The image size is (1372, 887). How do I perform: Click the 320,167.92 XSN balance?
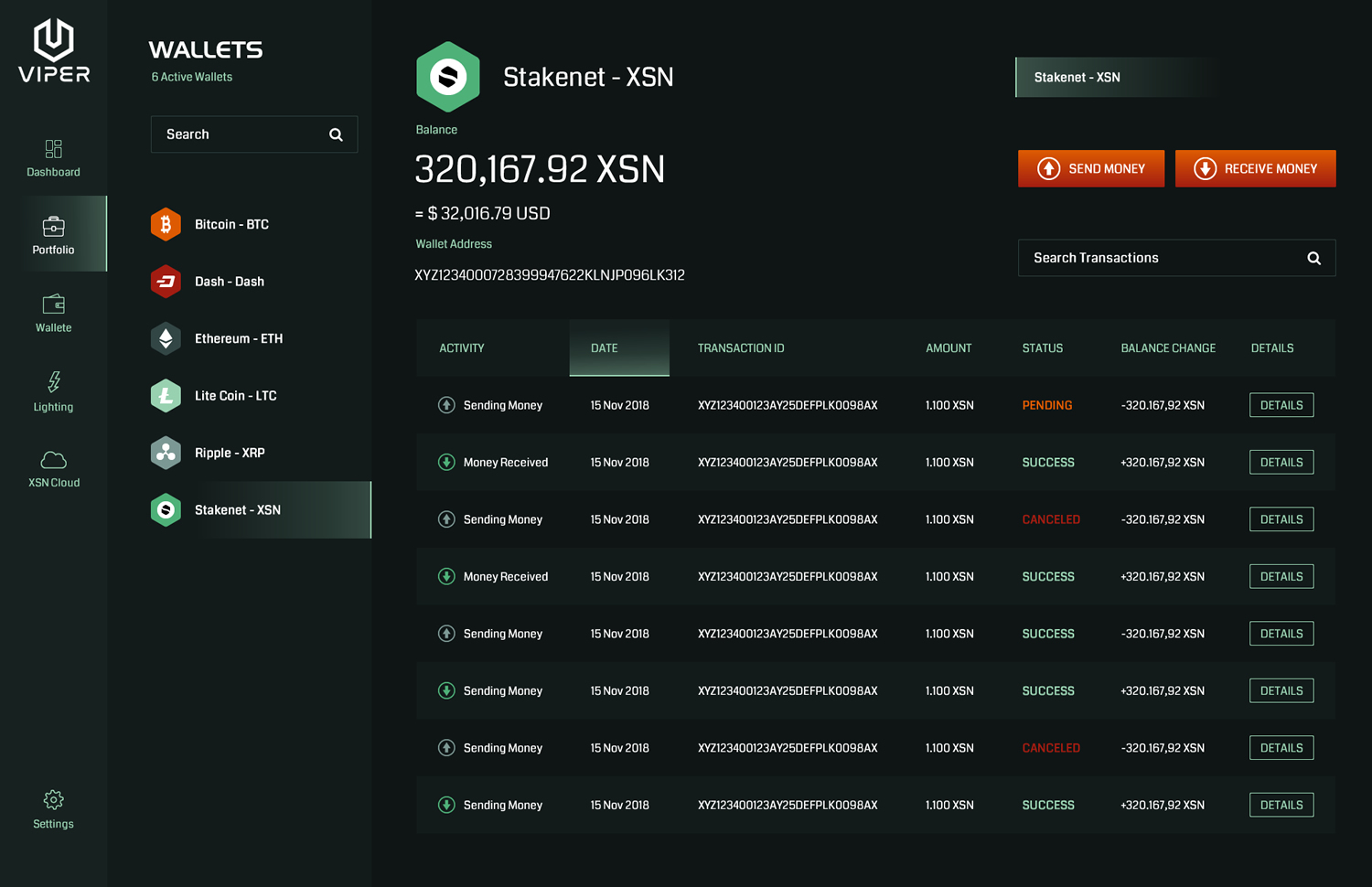tap(540, 169)
